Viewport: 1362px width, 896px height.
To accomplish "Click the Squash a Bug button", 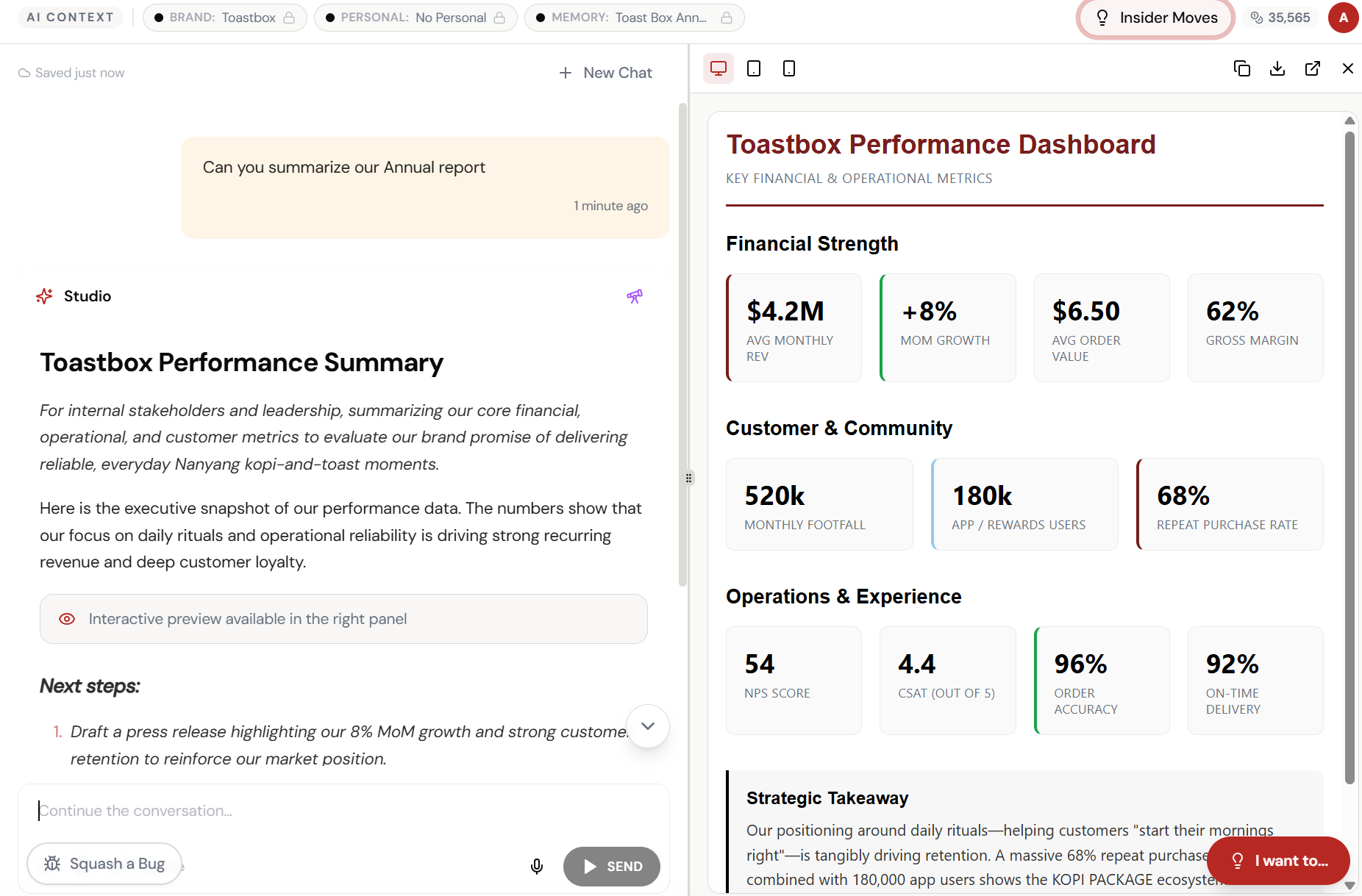I will tap(104, 864).
